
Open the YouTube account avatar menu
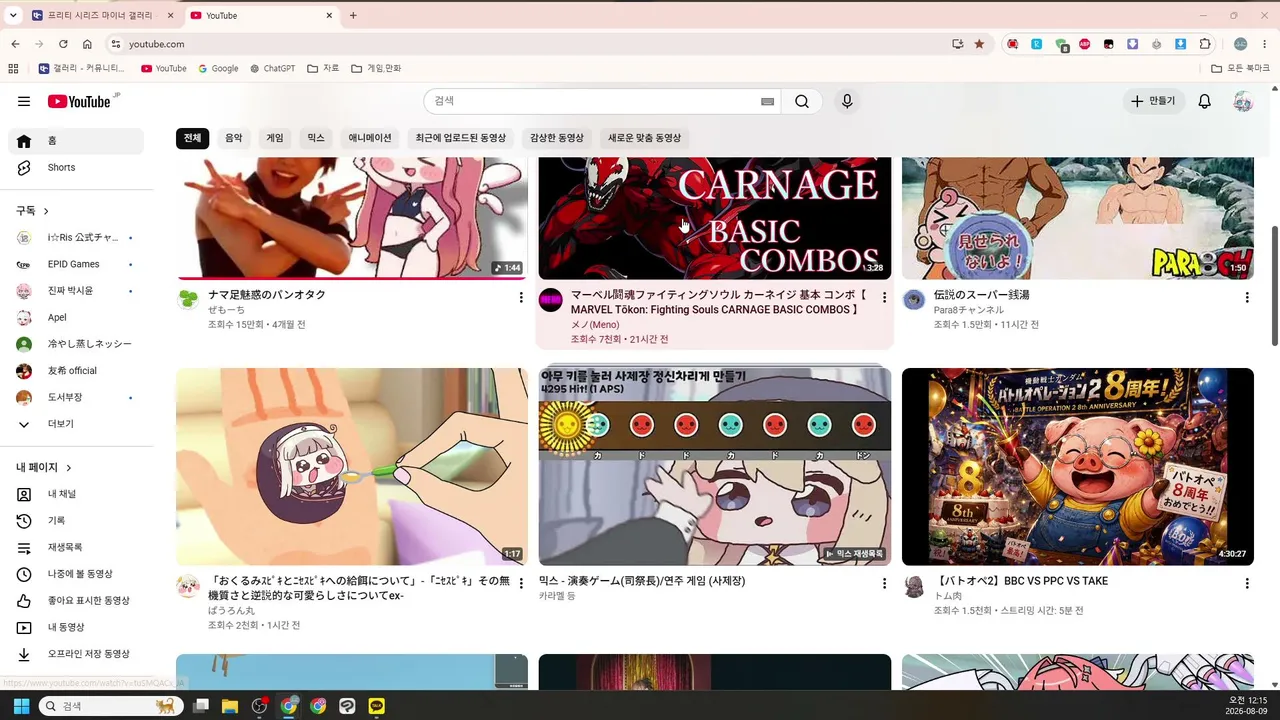pyautogui.click(x=1243, y=101)
